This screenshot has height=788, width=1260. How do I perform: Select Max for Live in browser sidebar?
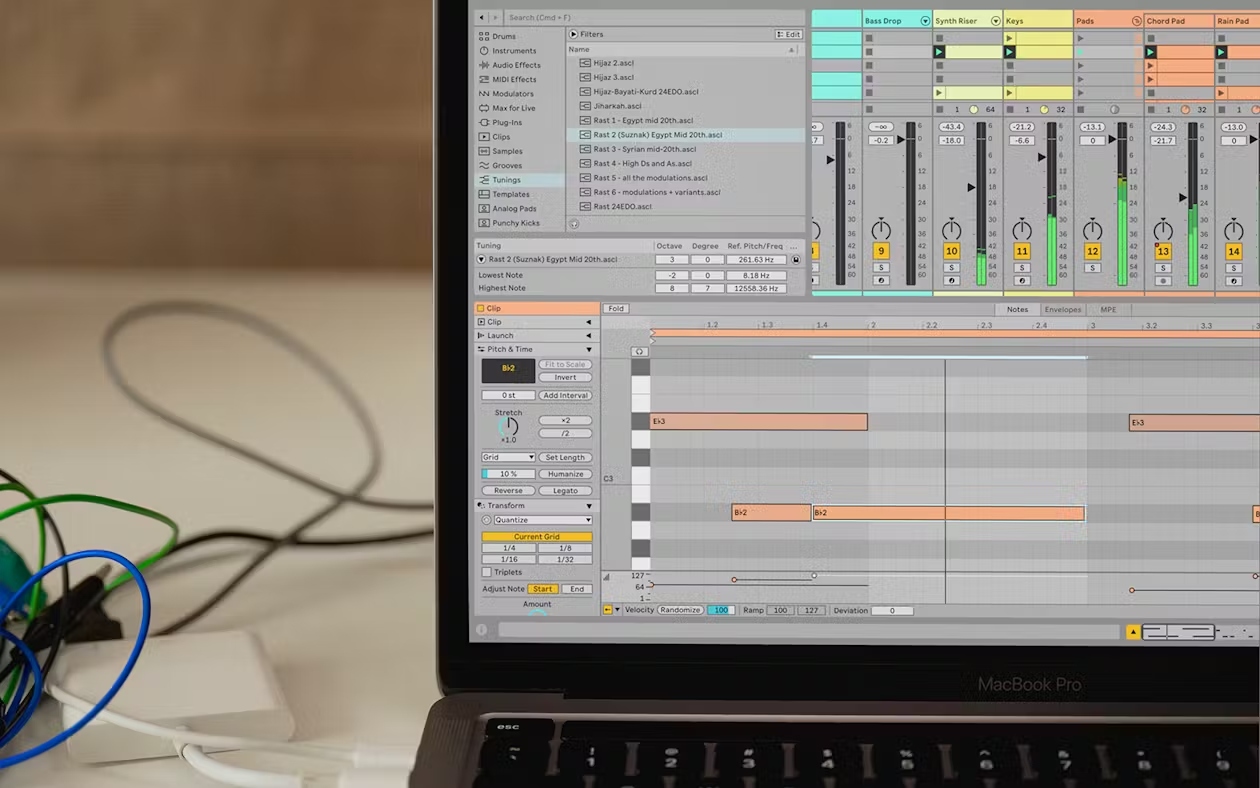click(x=513, y=108)
